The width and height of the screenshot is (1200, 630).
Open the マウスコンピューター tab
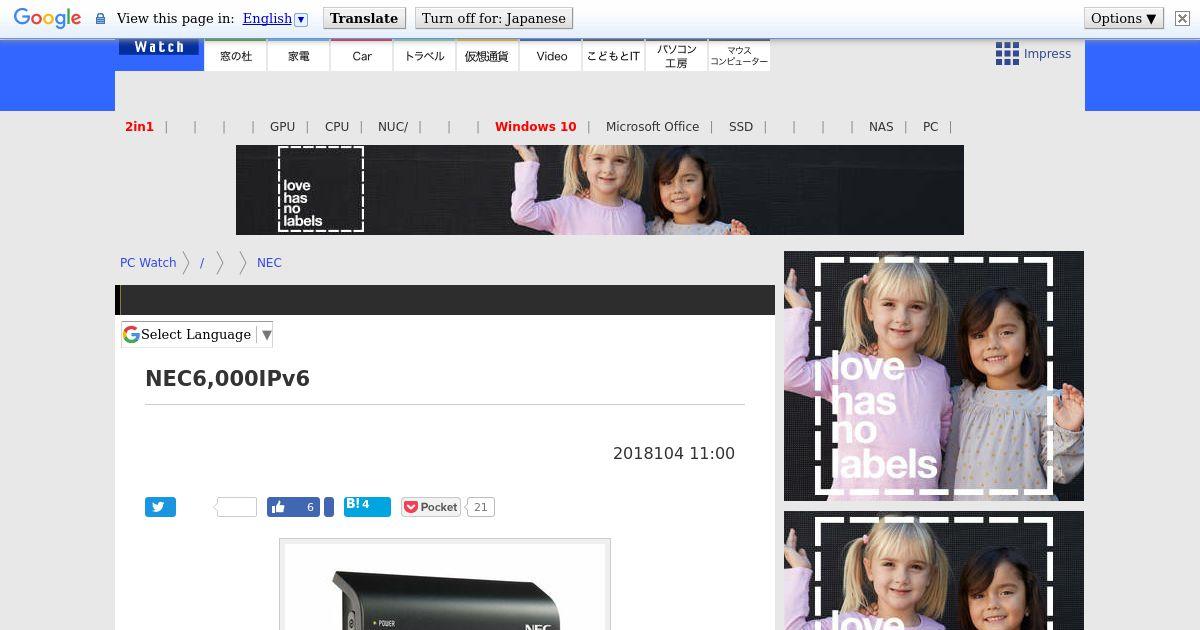(739, 56)
